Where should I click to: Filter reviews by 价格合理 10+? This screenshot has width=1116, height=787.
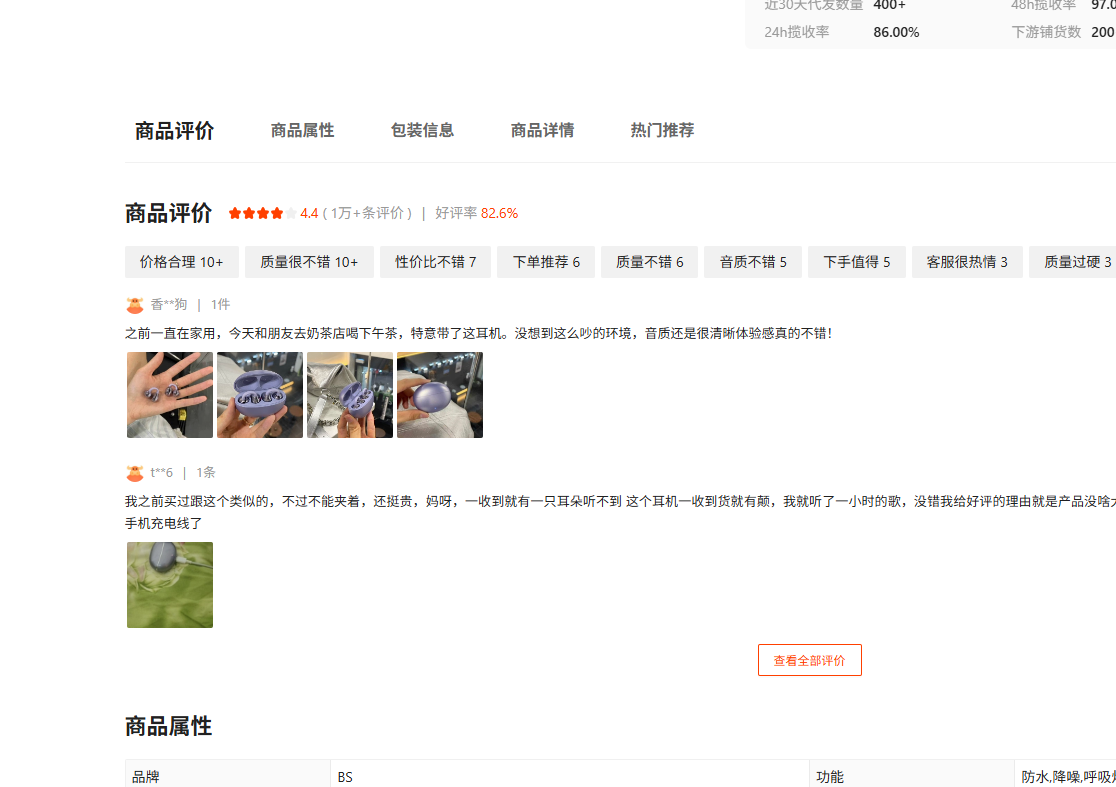181,262
